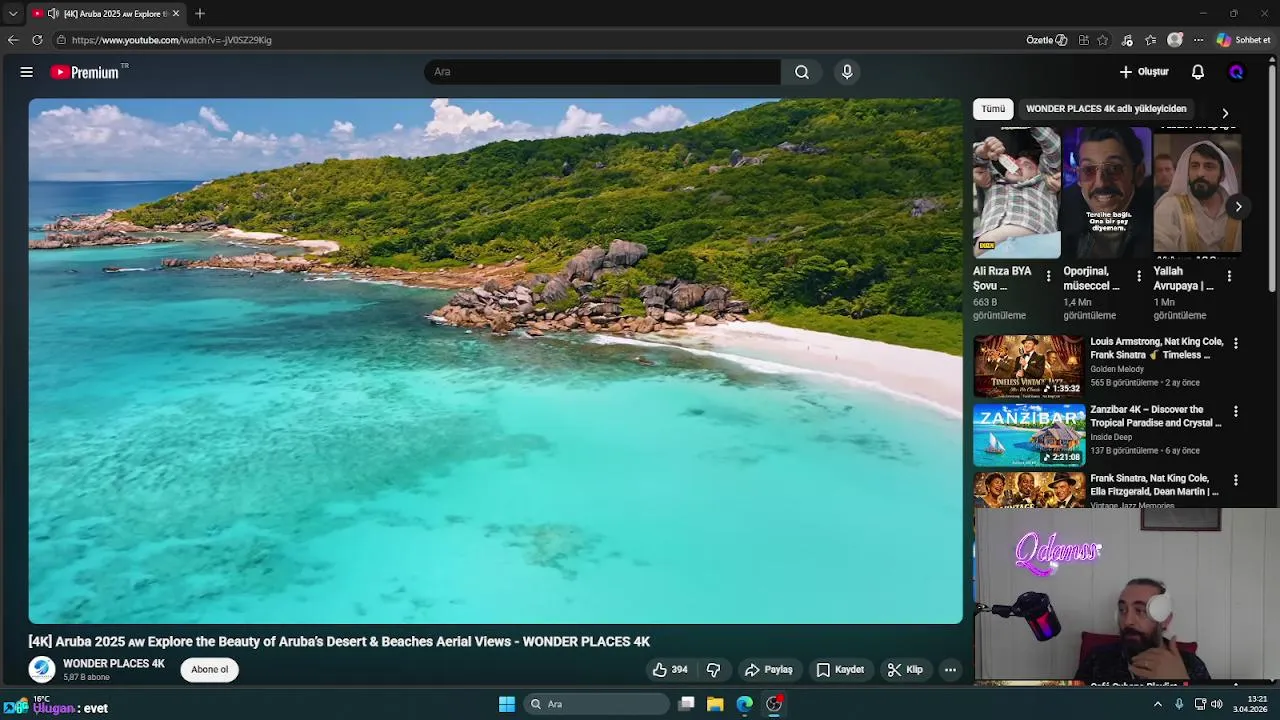Open options for Ali Rıza BYA short
Viewport: 1280px width, 720px height.
[1048, 276]
